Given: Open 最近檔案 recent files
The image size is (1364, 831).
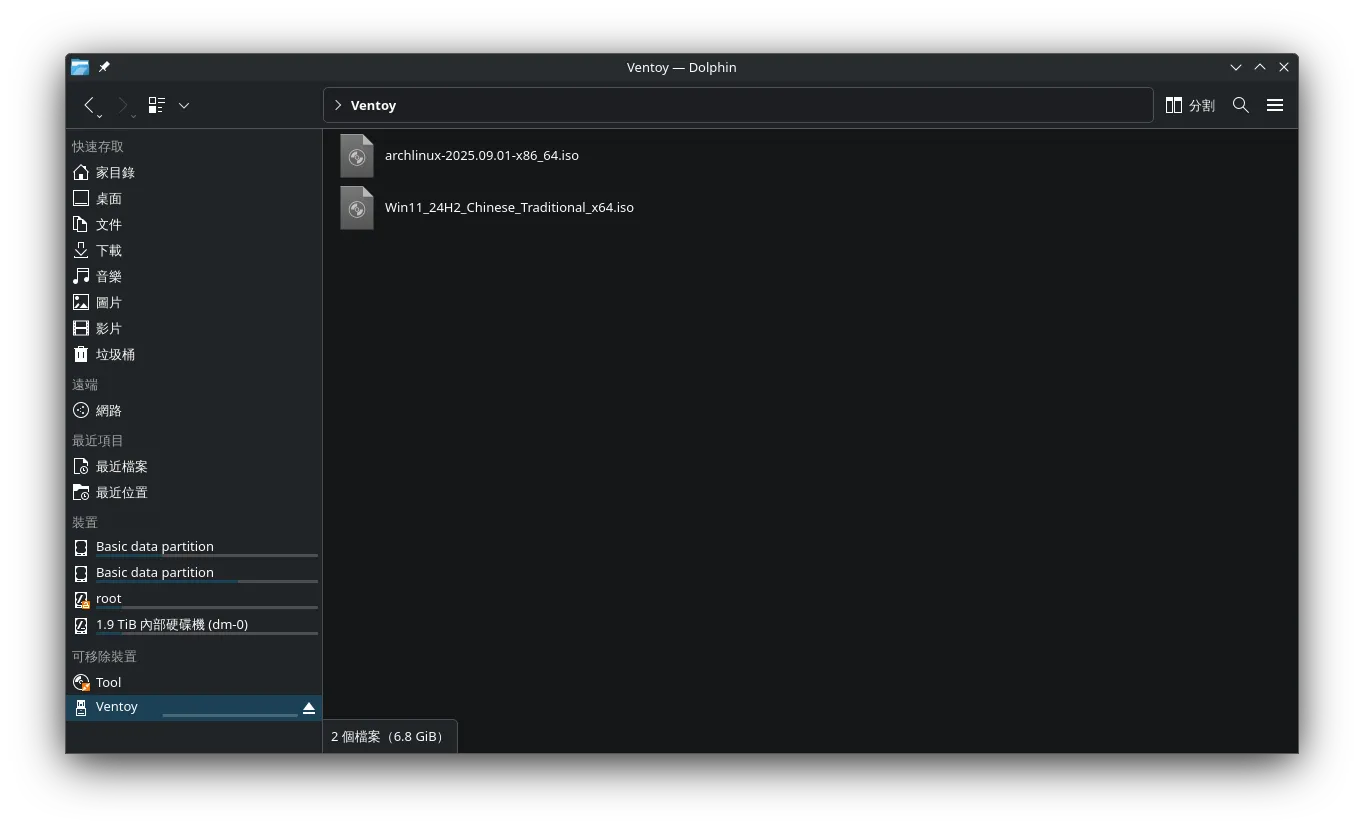Looking at the screenshot, I should tap(194, 466).
